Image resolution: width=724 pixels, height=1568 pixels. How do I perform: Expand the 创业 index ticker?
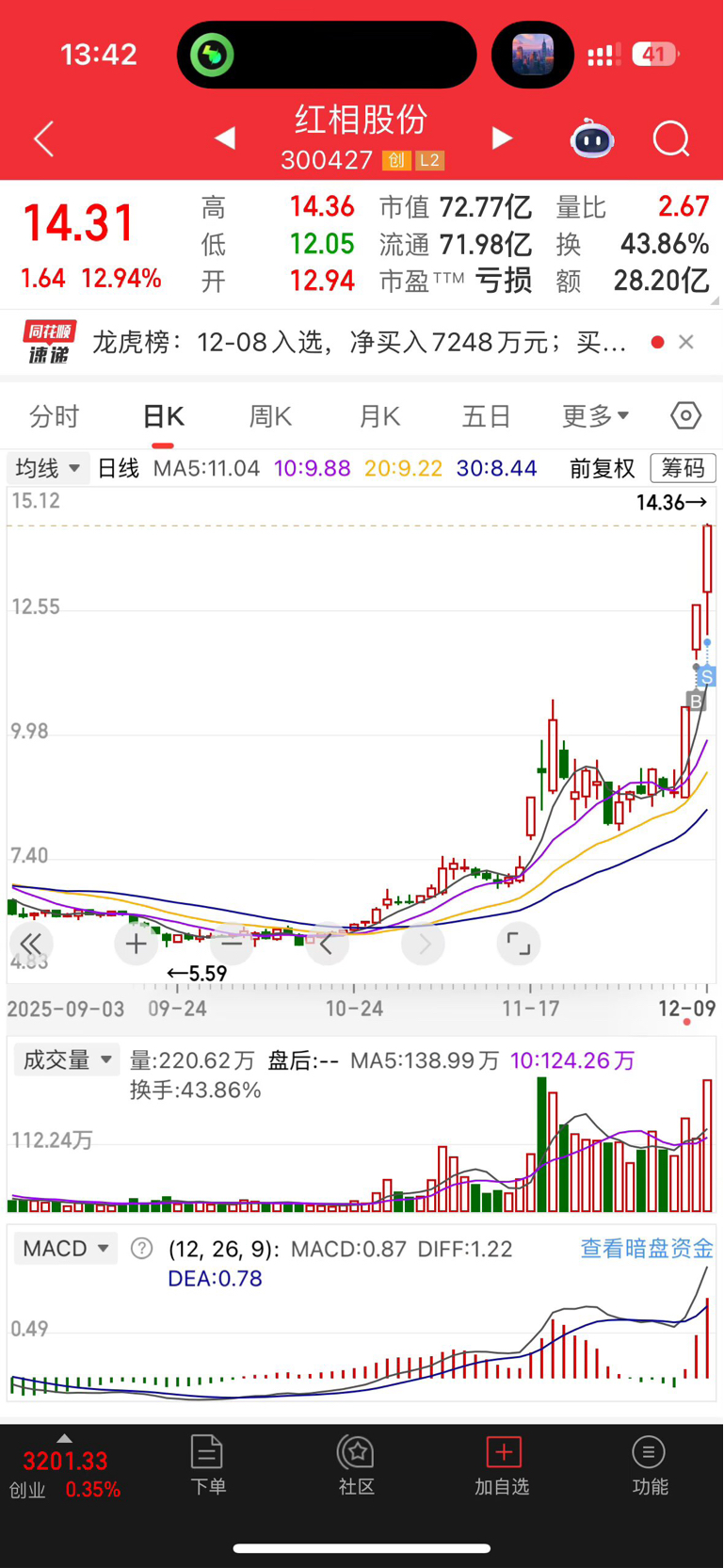[x=64, y=1438]
